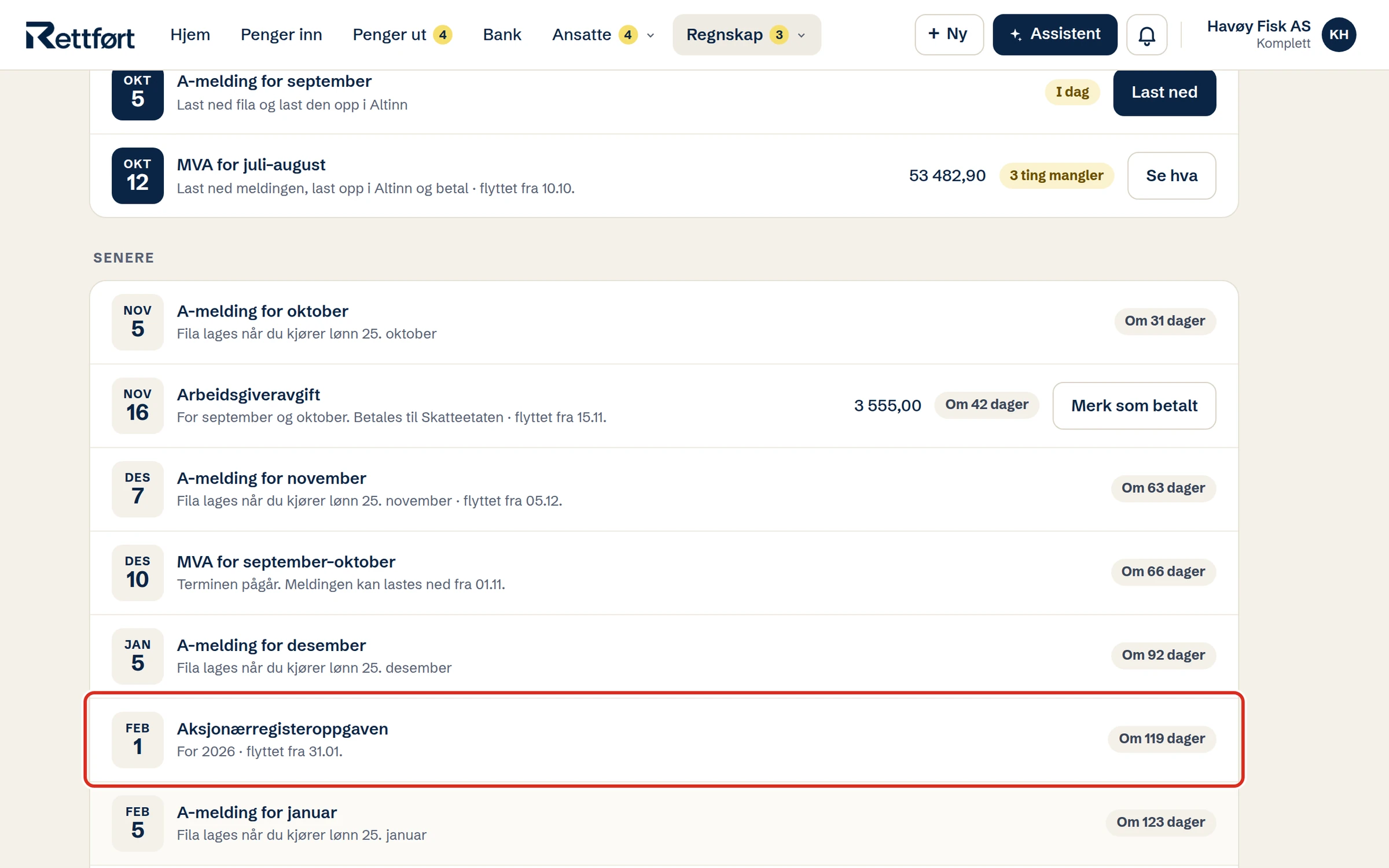The width and height of the screenshot is (1389, 868).
Task: Open the Rettført logo home link
Action: click(x=80, y=35)
